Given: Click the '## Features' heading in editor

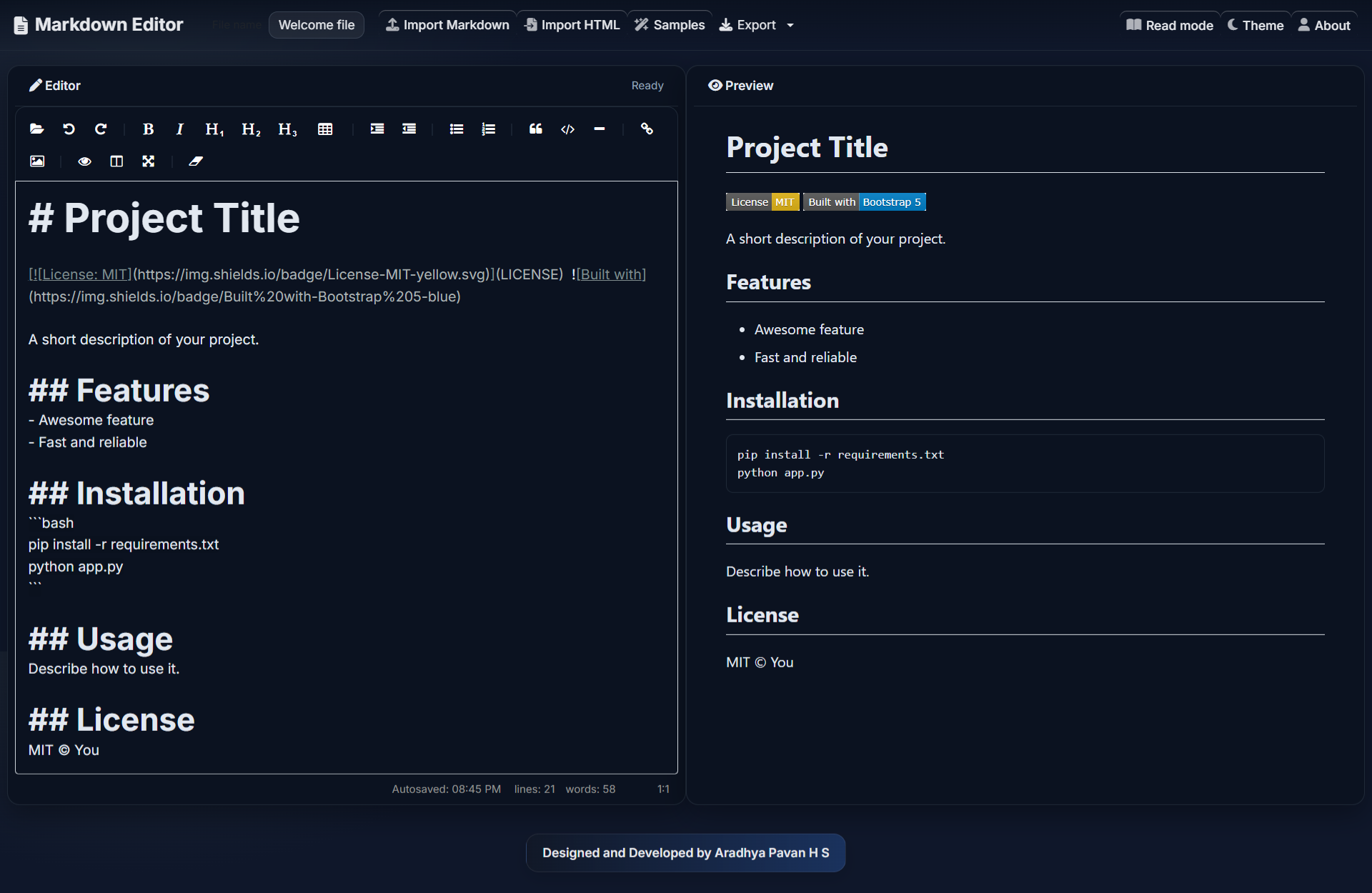Looking at the screenshot, I should pyautogui.click(x=119, y=391).
